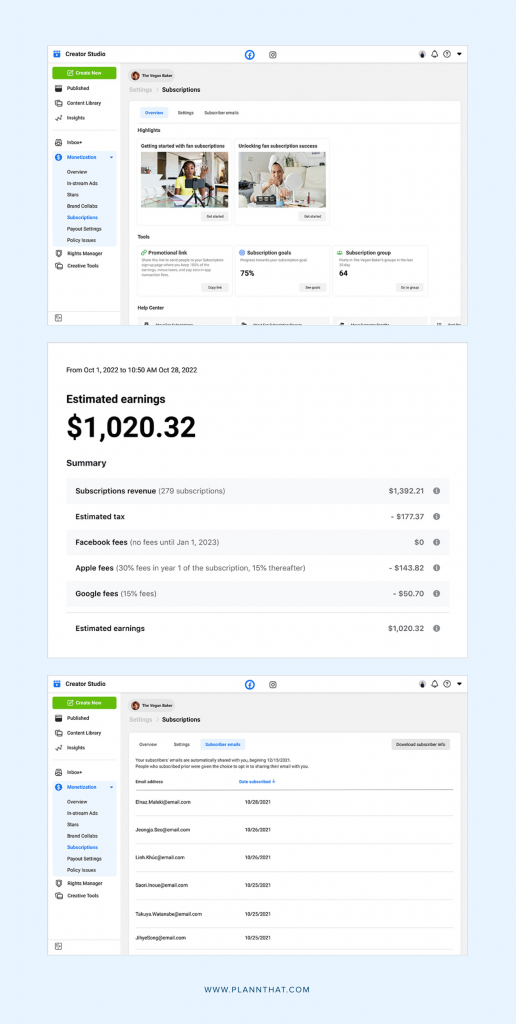516x1024 pixels.
Task: Click the Subscription group people icon
Action: (x=339, y=252)
